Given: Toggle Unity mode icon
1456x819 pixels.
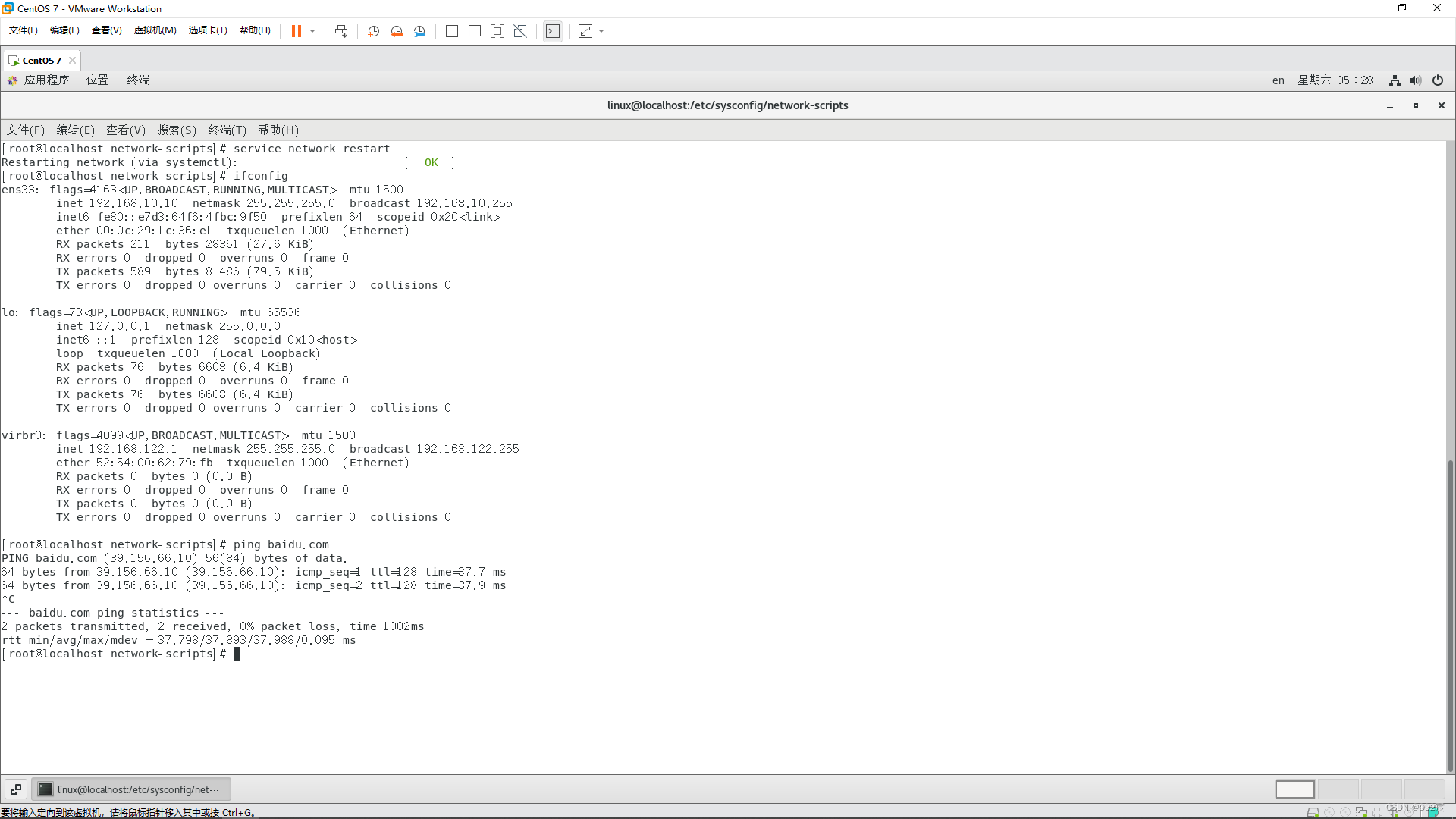Looking at the screenshot, I should pos(520,31).
